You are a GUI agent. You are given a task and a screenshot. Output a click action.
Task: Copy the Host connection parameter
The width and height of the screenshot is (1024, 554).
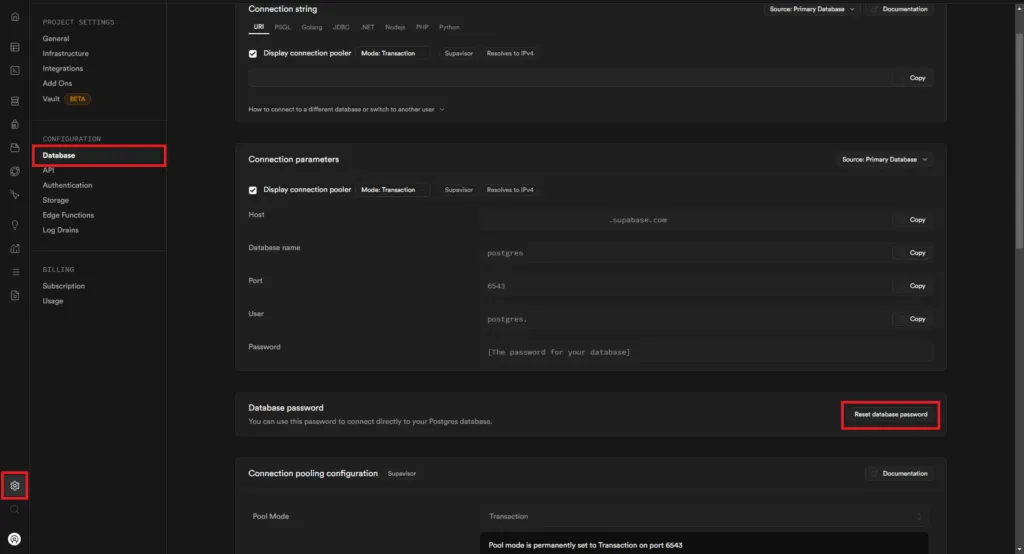[911, 220]
